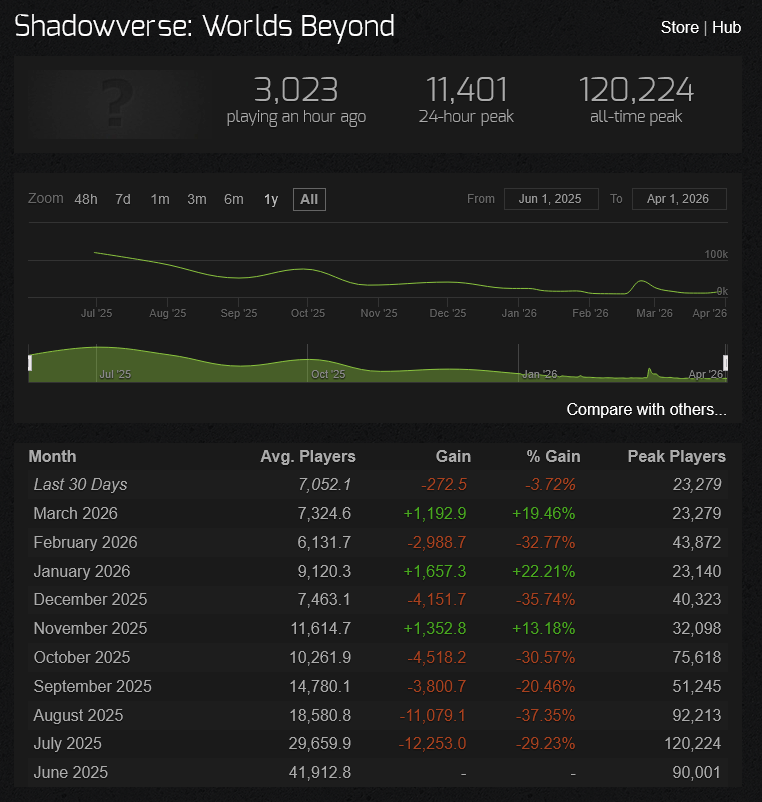Click the August 2025 row label
Image resolution: width=762 pixels, height=802 pixels.
78,715
